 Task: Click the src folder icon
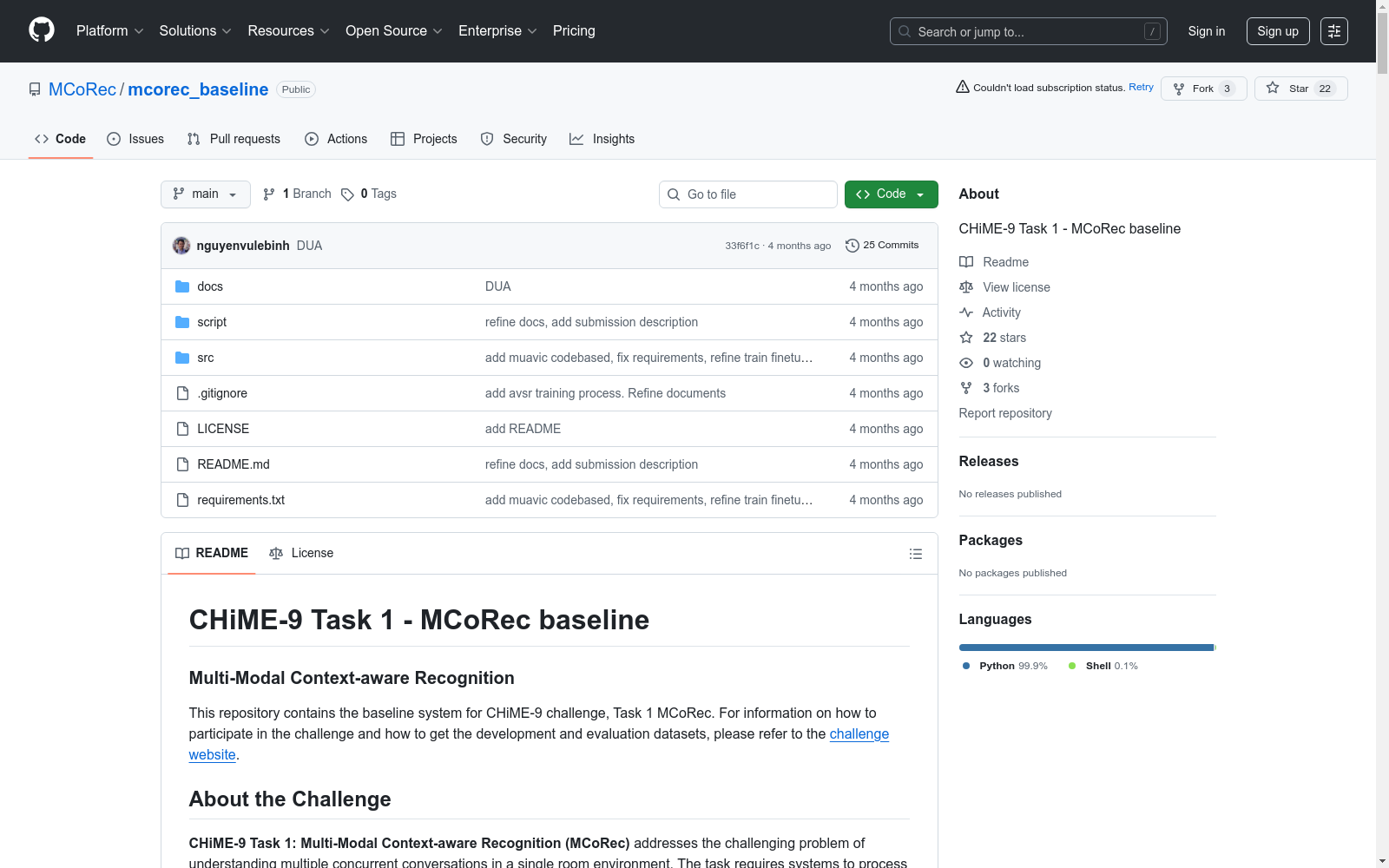click(x=182, y=358)
